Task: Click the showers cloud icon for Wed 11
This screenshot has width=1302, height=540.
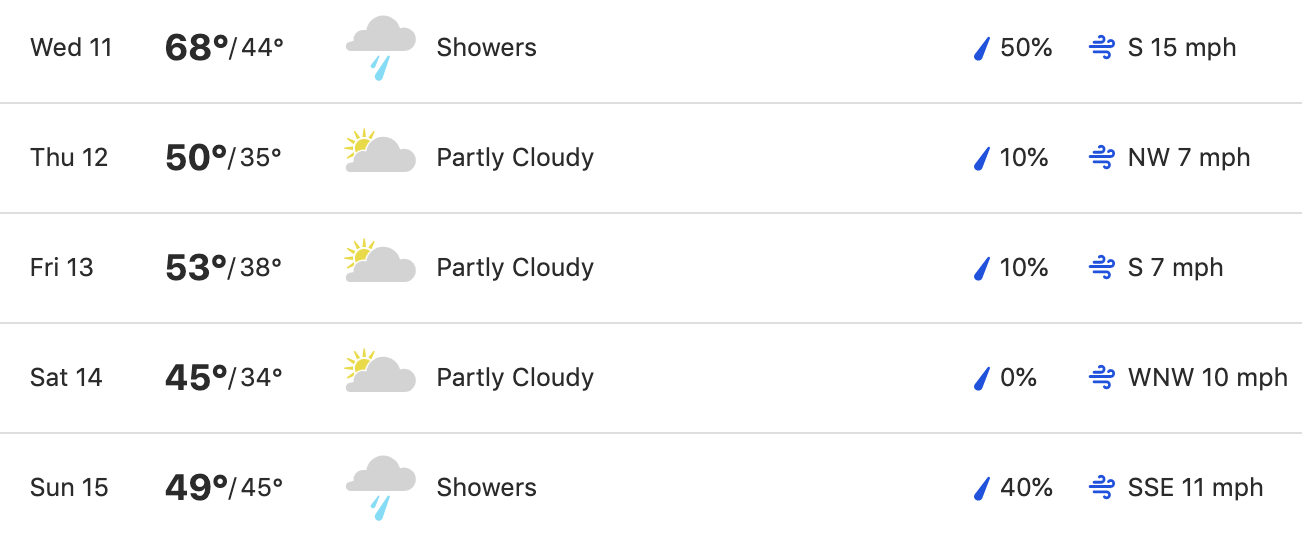Action: pyautogui.click(x=380, y=48)
